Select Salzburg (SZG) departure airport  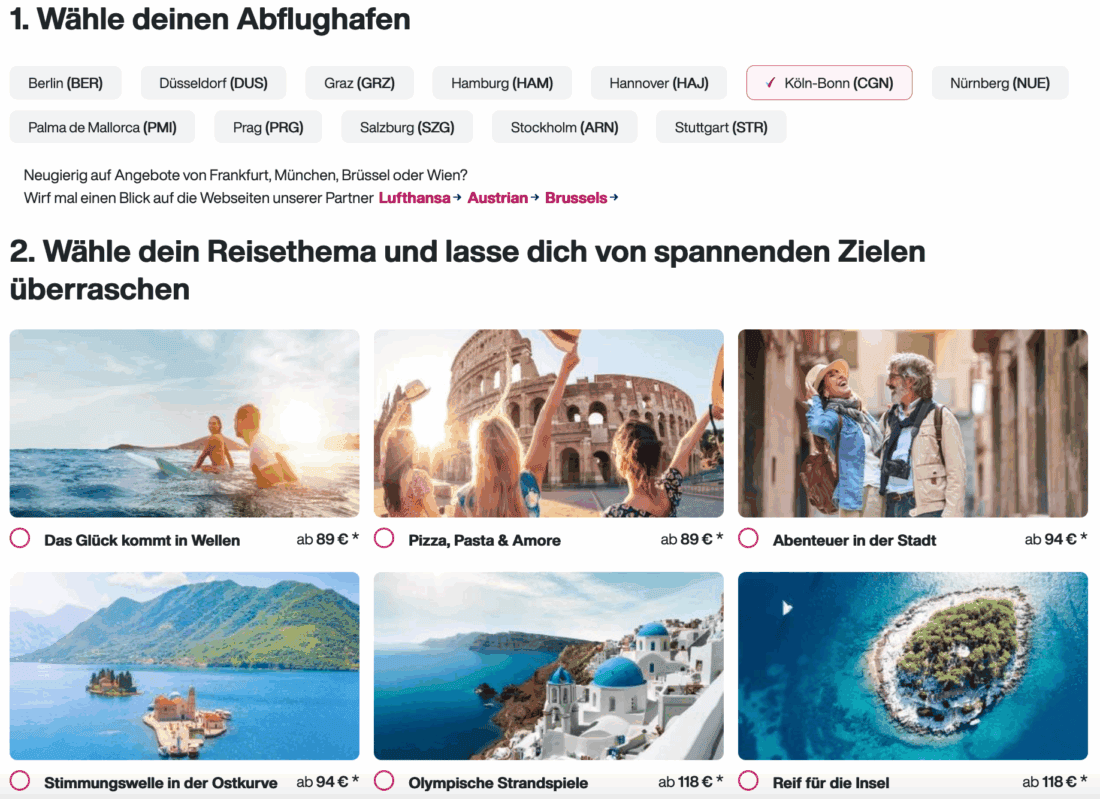click(407, 127)
